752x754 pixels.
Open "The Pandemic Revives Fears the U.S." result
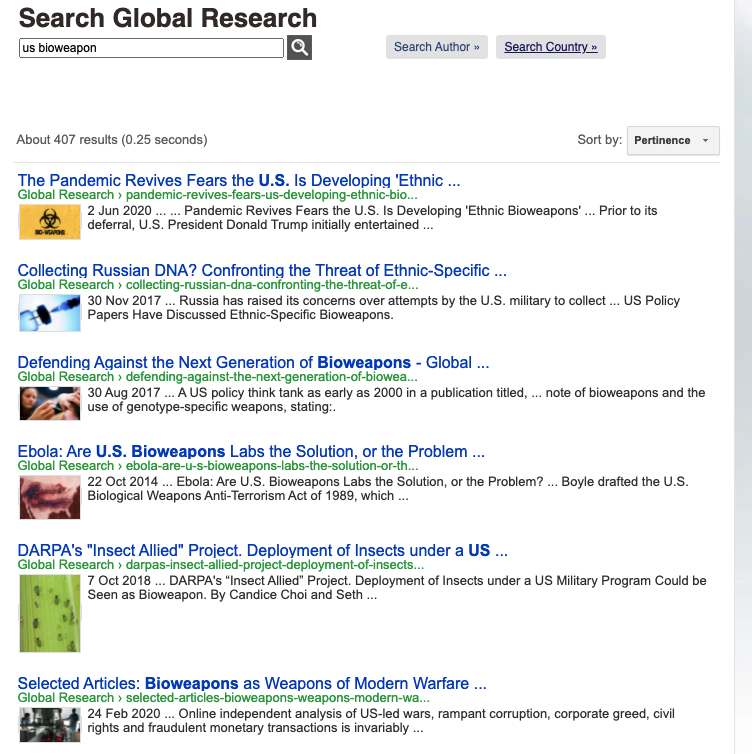click(238, 180)
